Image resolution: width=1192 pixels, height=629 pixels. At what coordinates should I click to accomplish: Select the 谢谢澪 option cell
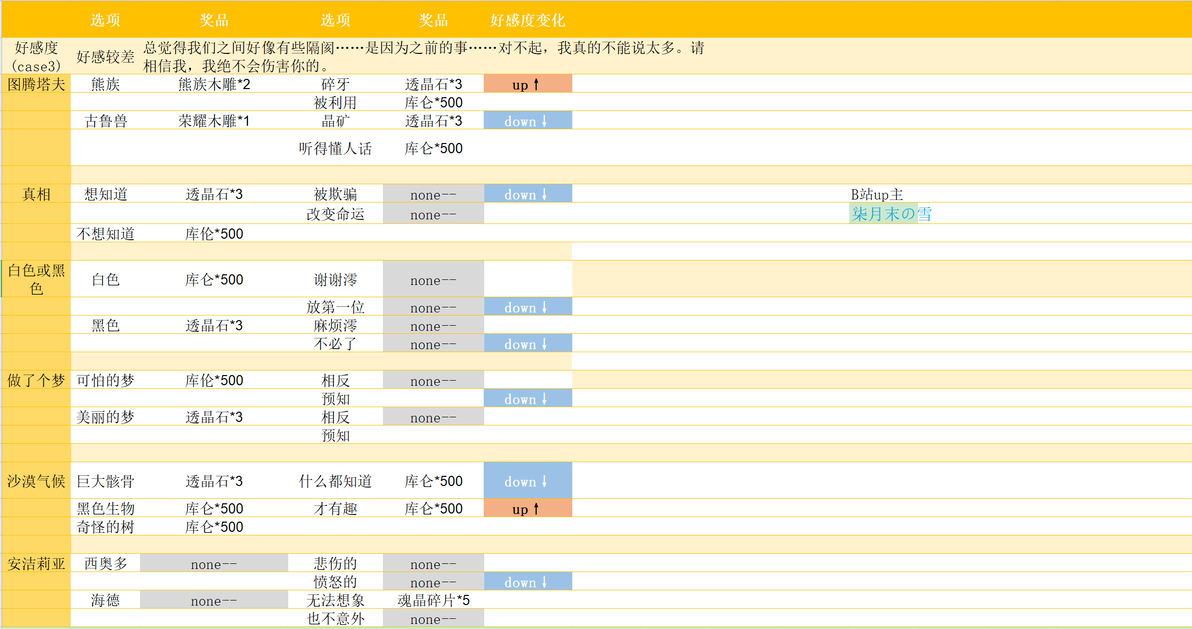click(335, 279)
